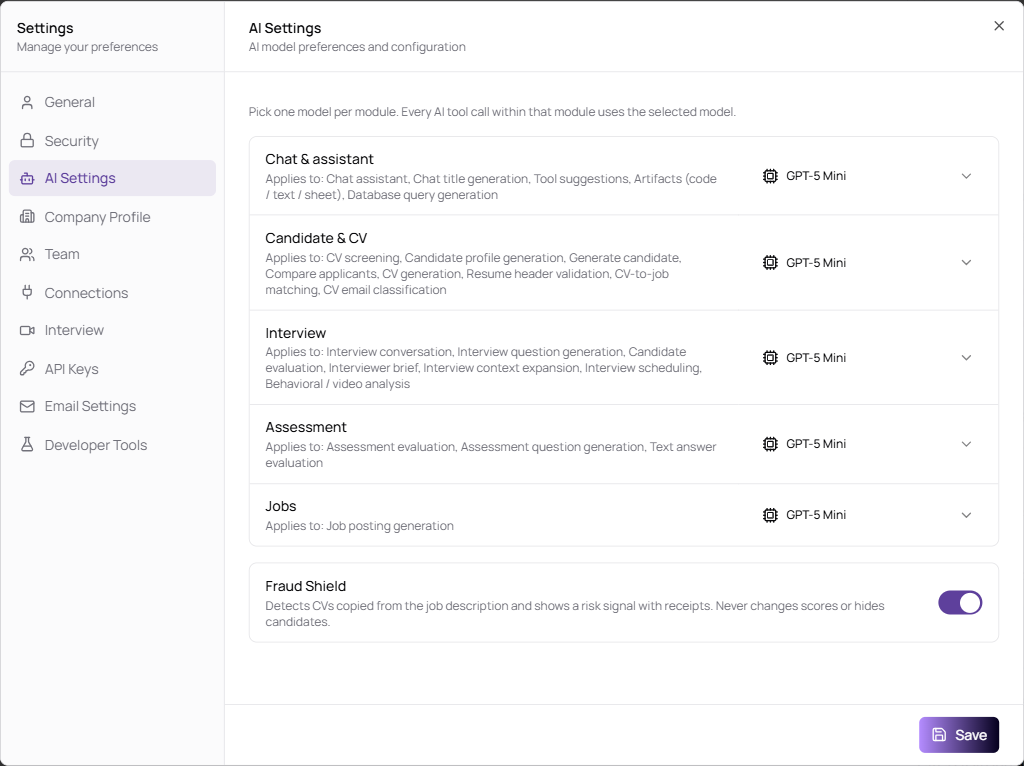Save the AI settings

[x=959, y=735]
